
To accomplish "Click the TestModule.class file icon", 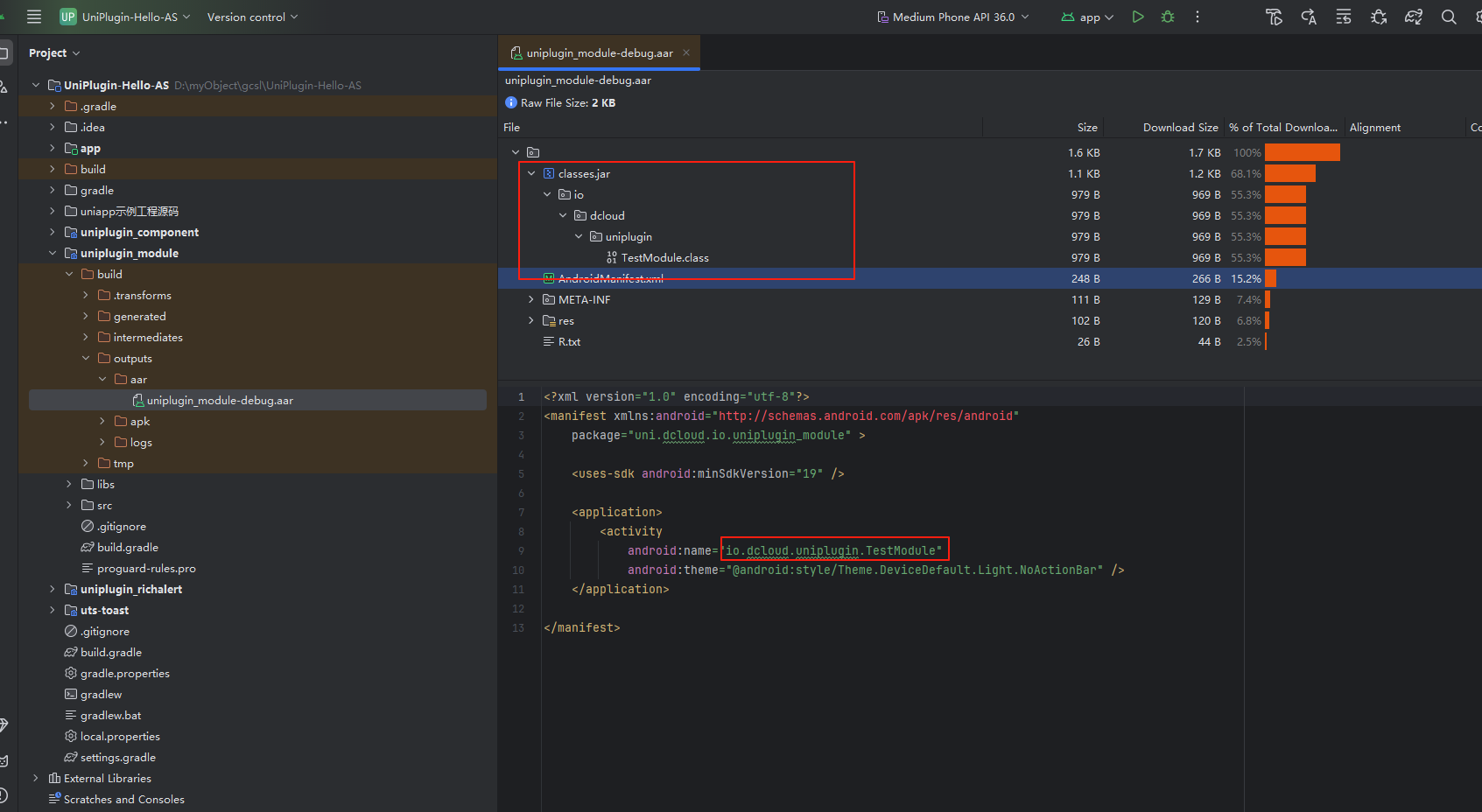I will point(611,257).
